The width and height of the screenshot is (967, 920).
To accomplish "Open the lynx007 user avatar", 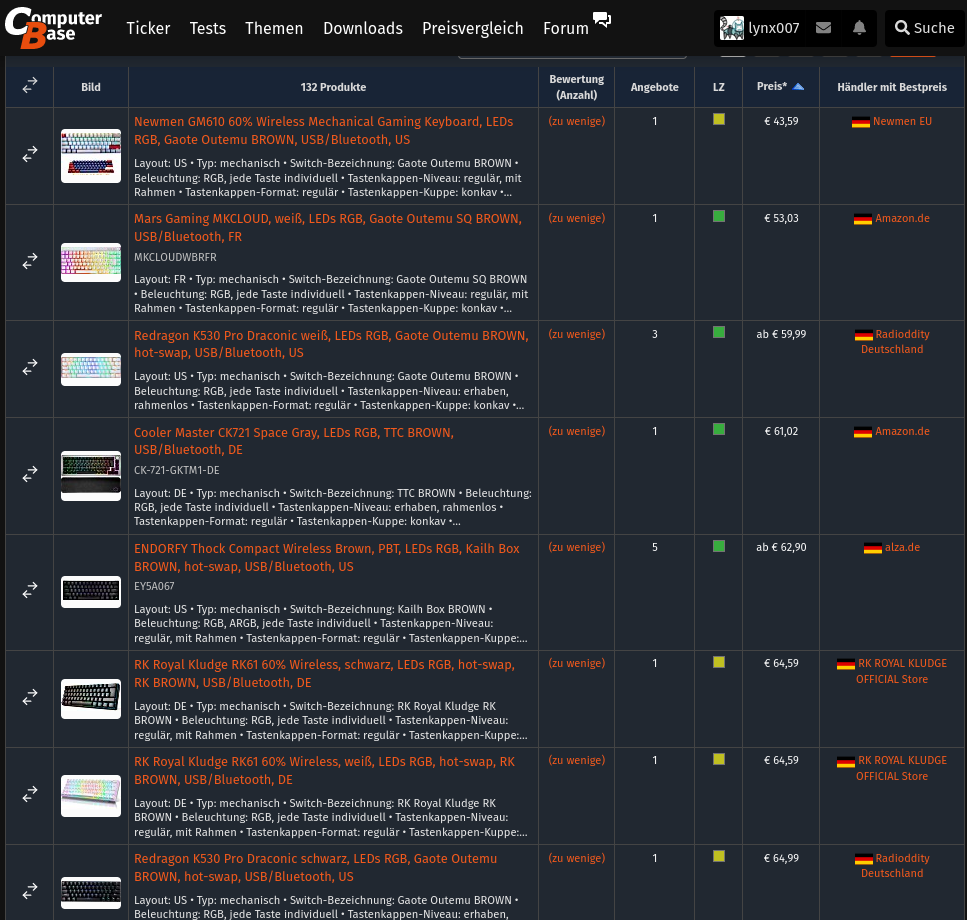I will point(731,28).
